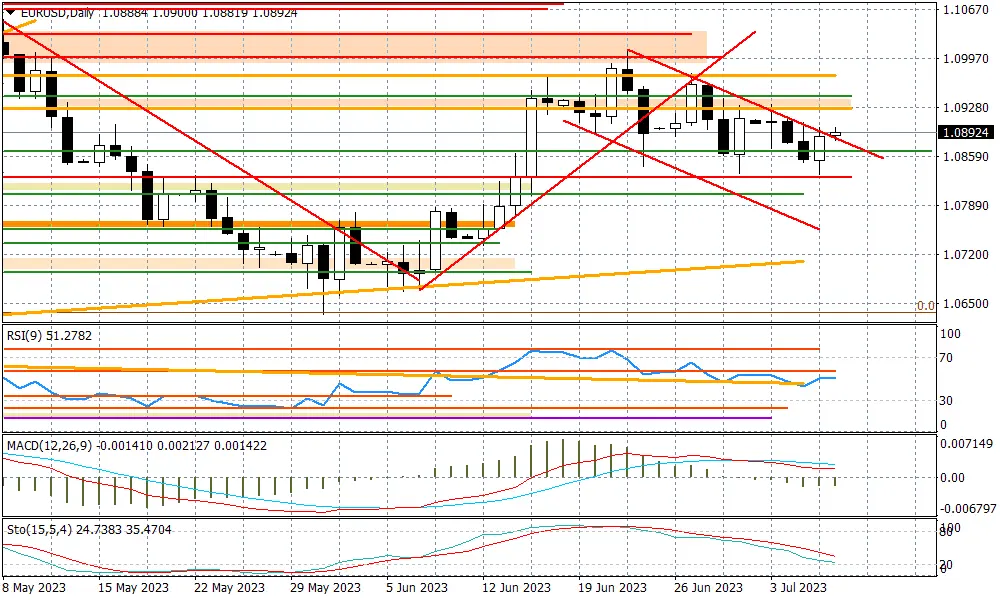
Task: Click the 12 Jun 2023 date marker
Action: click(x=516, y=587)
